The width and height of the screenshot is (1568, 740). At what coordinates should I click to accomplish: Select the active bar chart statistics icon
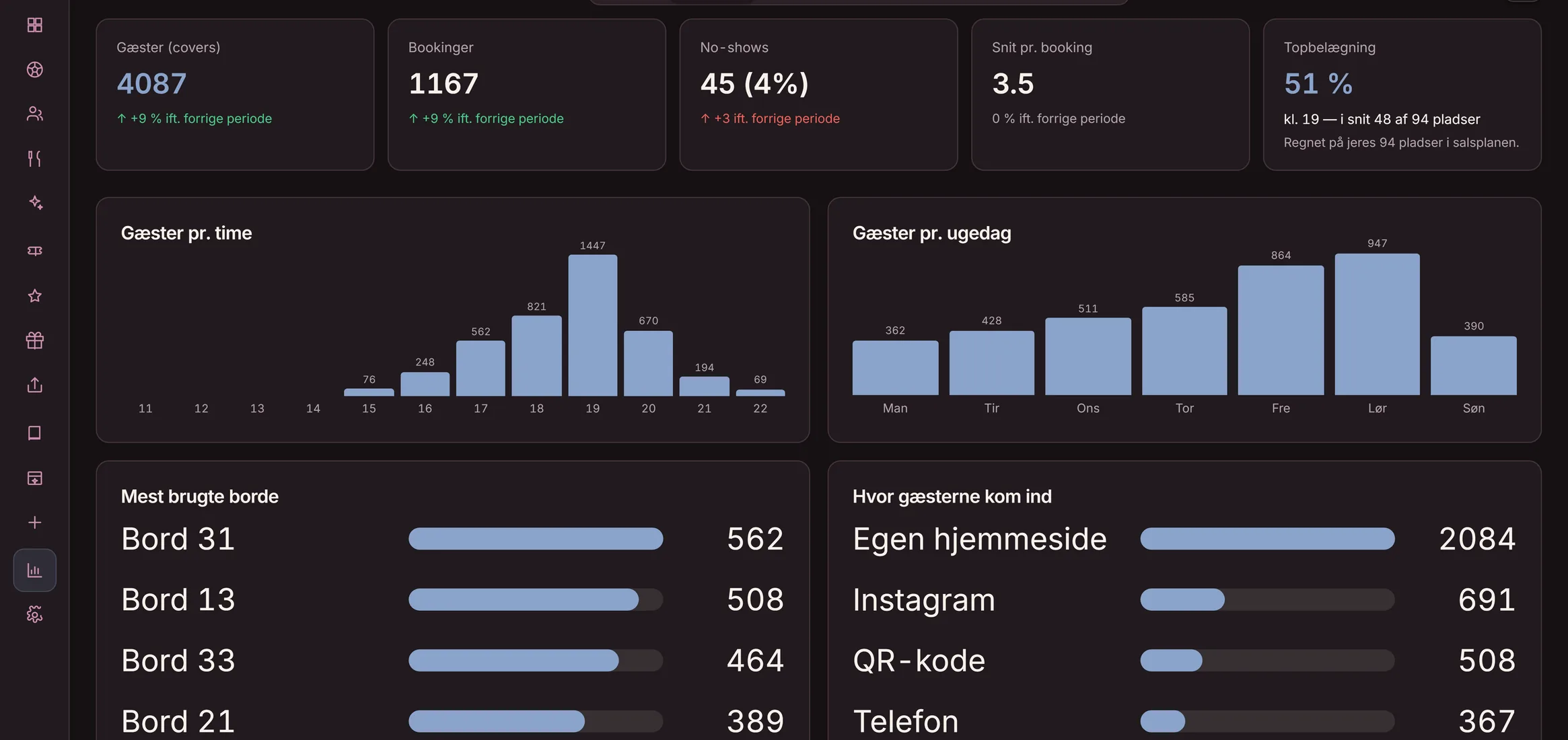pos(34,570)
